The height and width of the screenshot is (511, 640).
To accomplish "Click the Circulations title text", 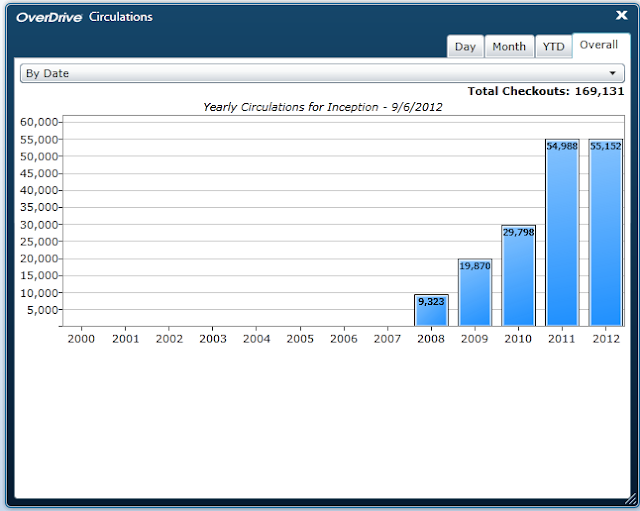I will coord(120,17).
